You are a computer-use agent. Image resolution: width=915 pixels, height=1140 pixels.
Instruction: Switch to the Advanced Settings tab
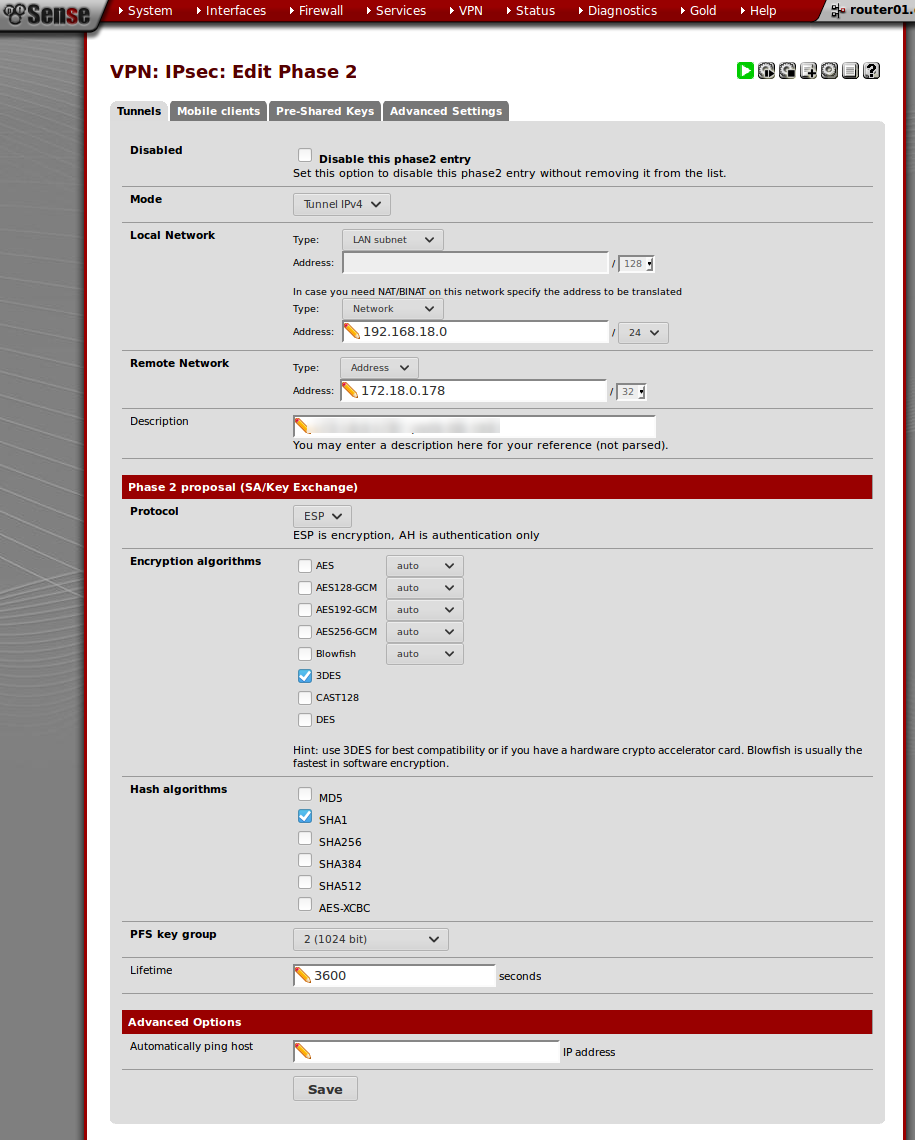(446, 111)
